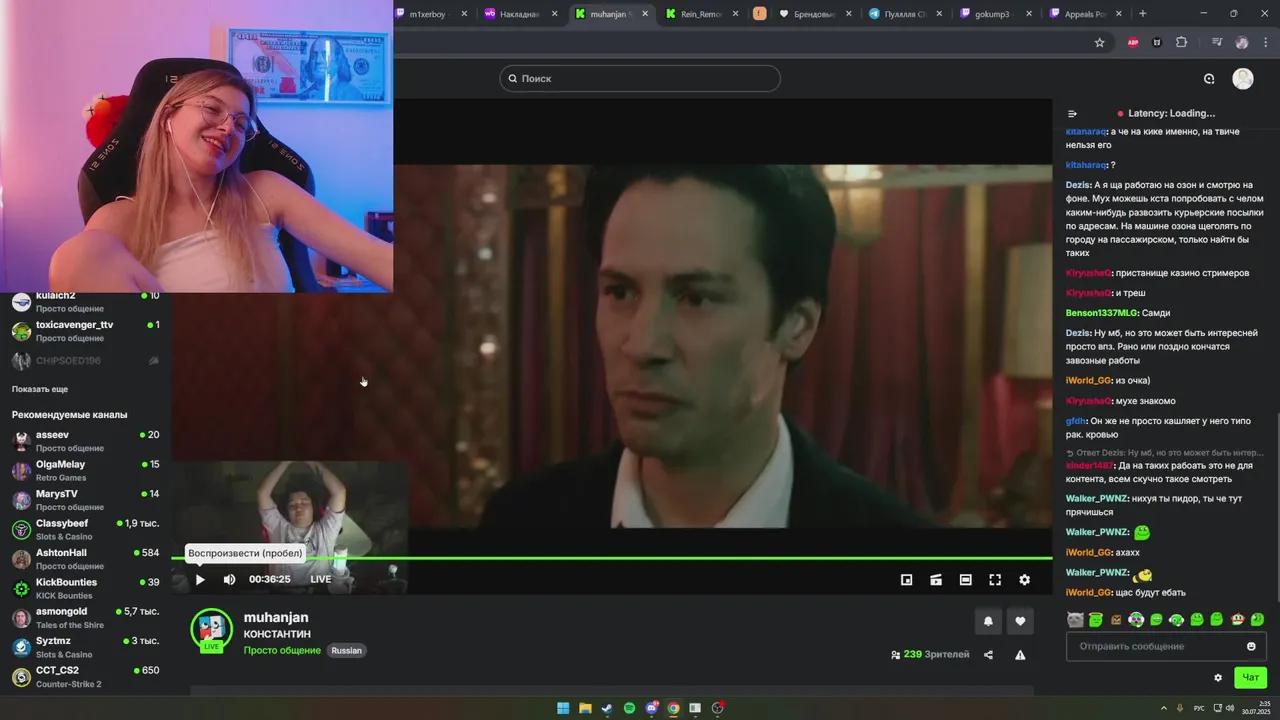The width and height of the screenshot is (1280, 720).
Task: Switch to theater mode
Action: coord(965,579)
